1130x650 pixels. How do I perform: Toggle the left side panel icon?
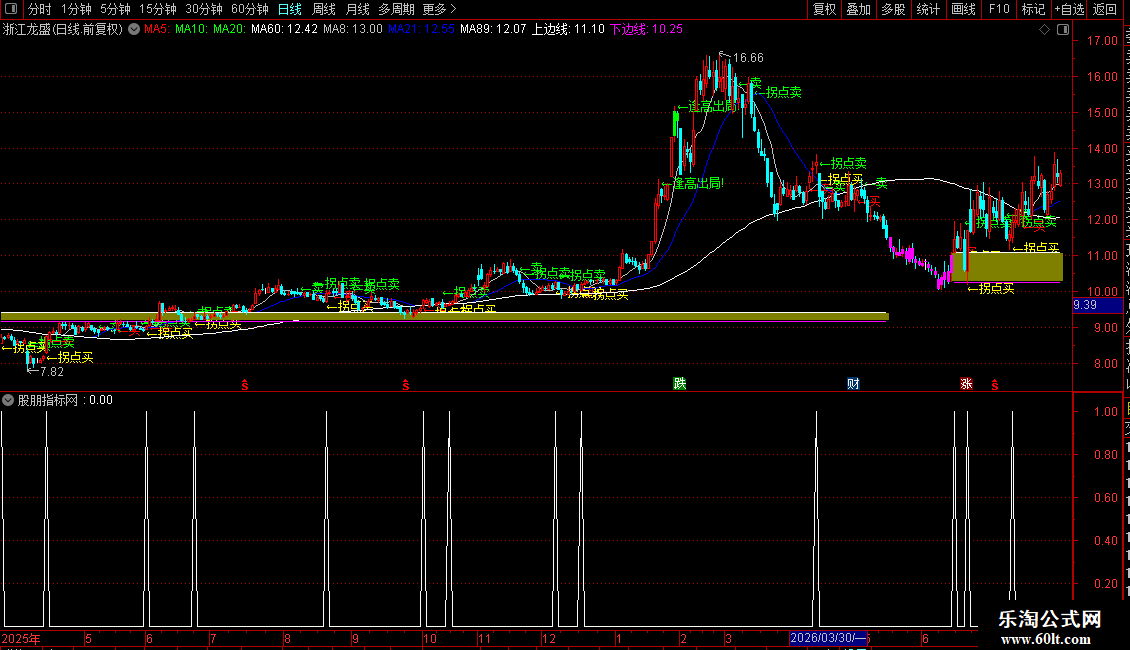click(11, 9)
